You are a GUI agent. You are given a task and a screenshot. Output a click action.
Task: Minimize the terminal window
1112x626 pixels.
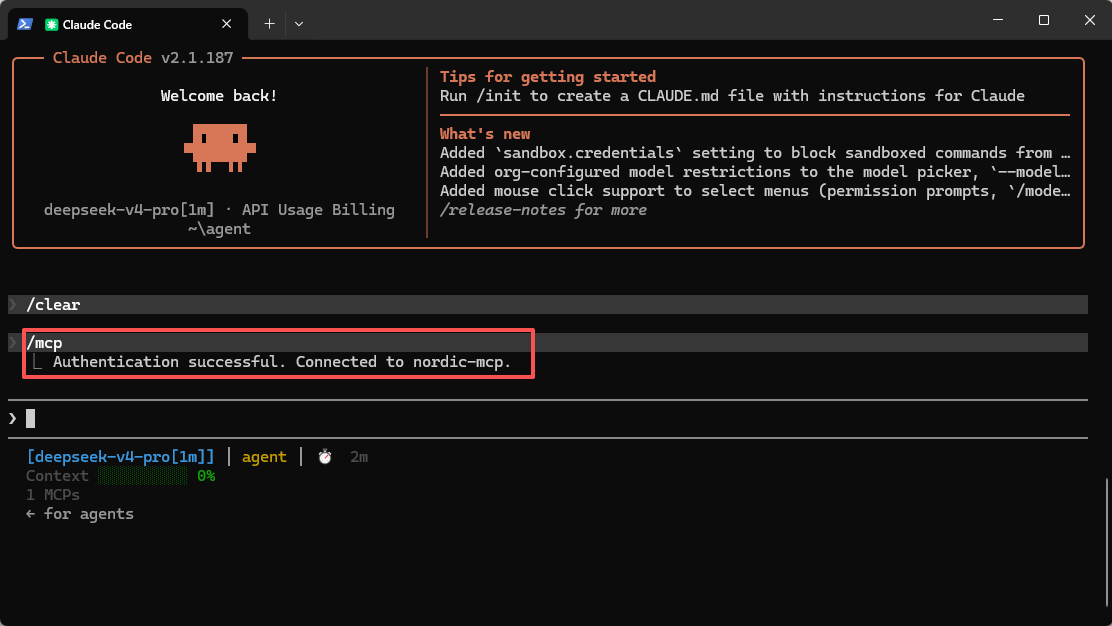point(998,20)
